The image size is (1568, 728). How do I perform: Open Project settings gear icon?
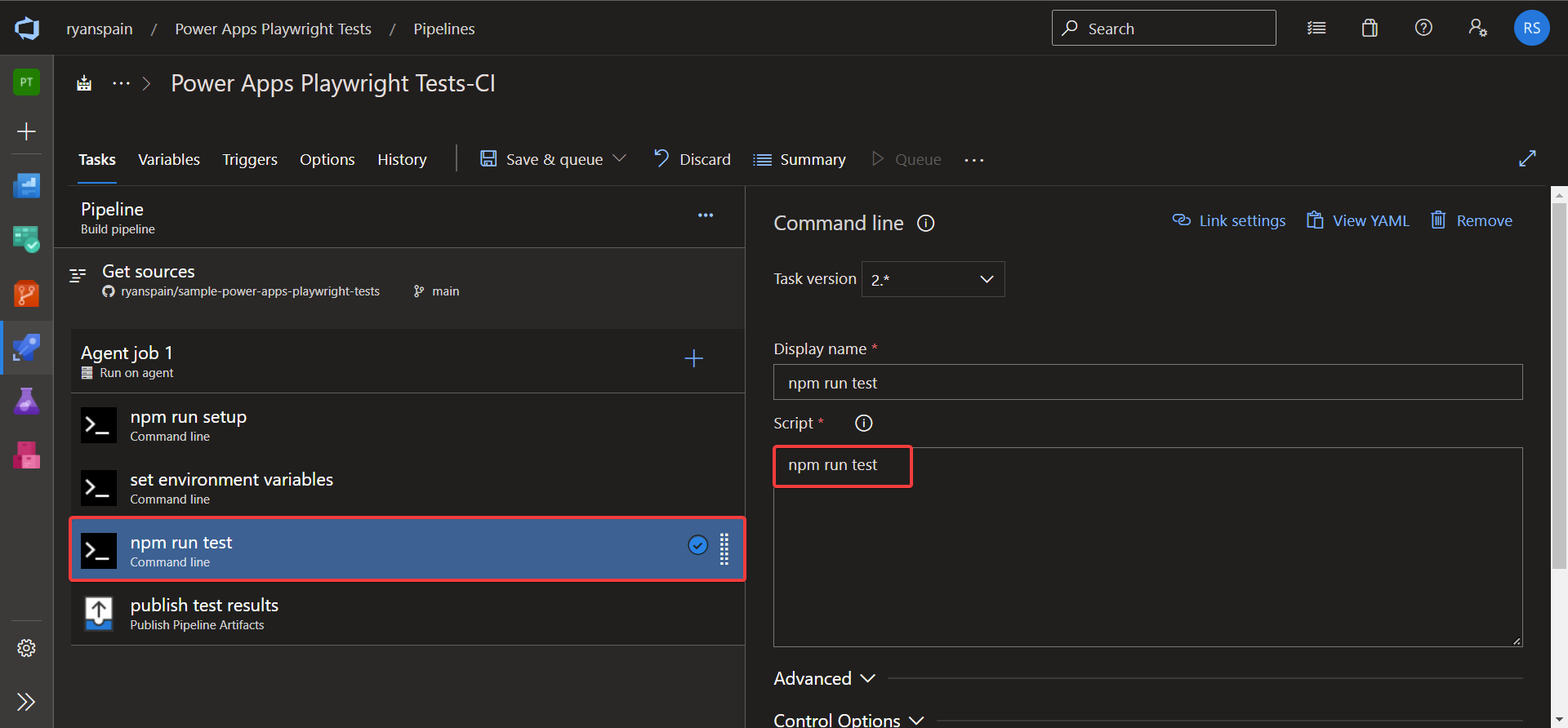pyautogui.click(x=26, y=648)
